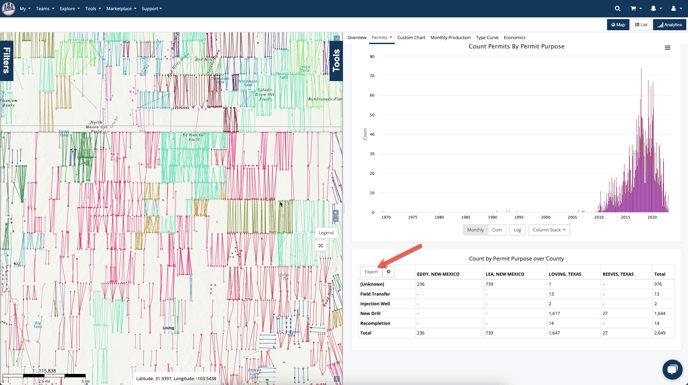Open the Legend button on the map

click(326, 233)
